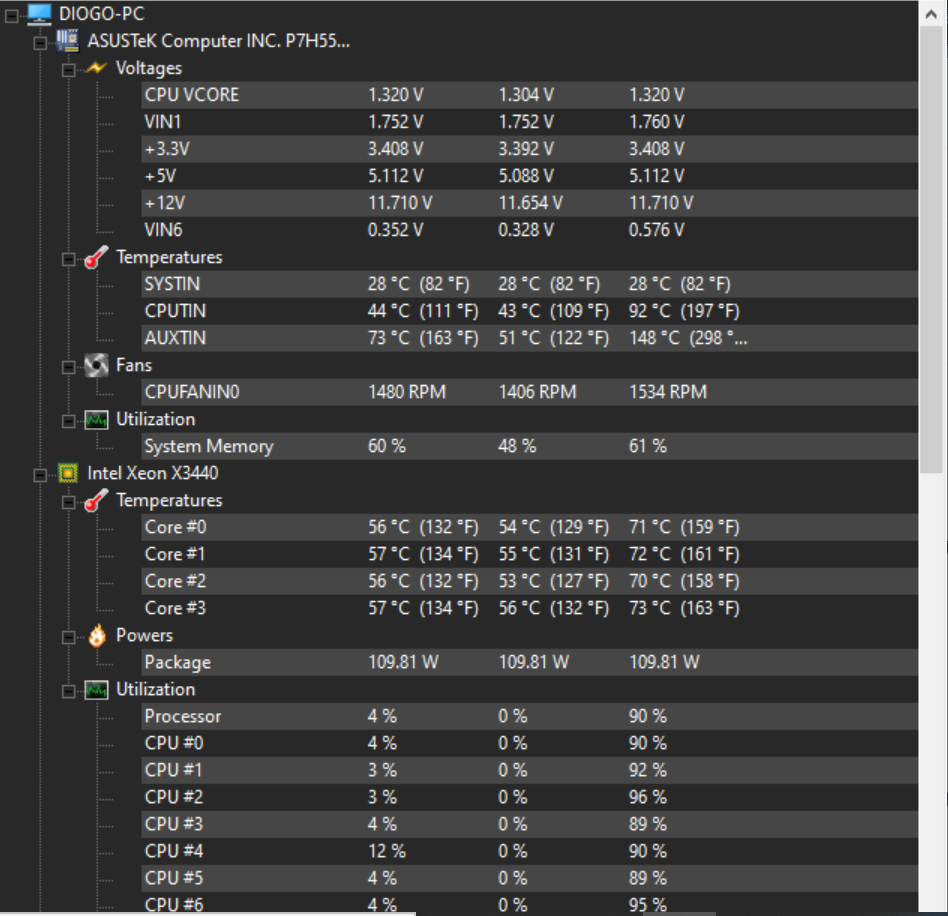The height and width of the screenshot is (916, 948).
Task: Collapse the Voltages group
Action: click(x=68, y=70)
